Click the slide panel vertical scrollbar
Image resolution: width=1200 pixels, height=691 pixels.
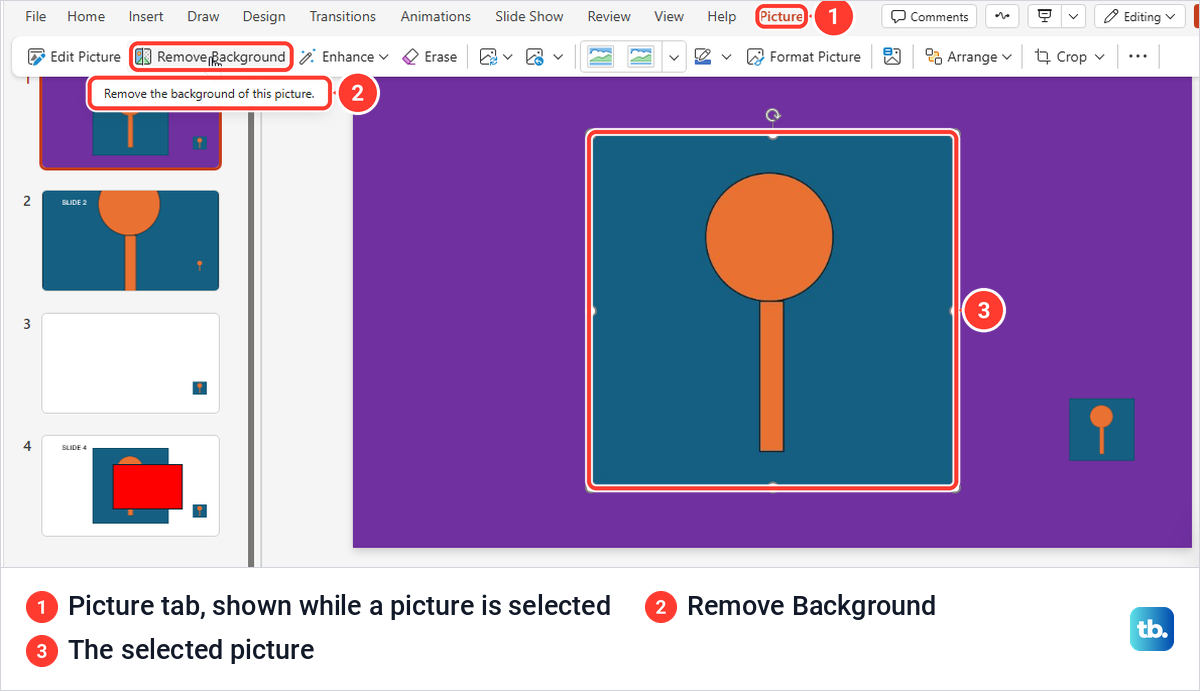pos(250,320)
